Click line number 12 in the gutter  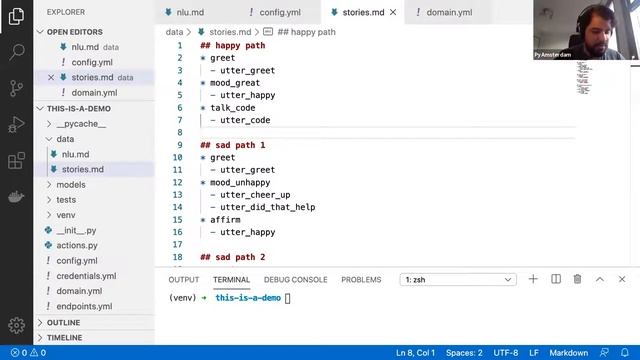[x=177, y=182]
